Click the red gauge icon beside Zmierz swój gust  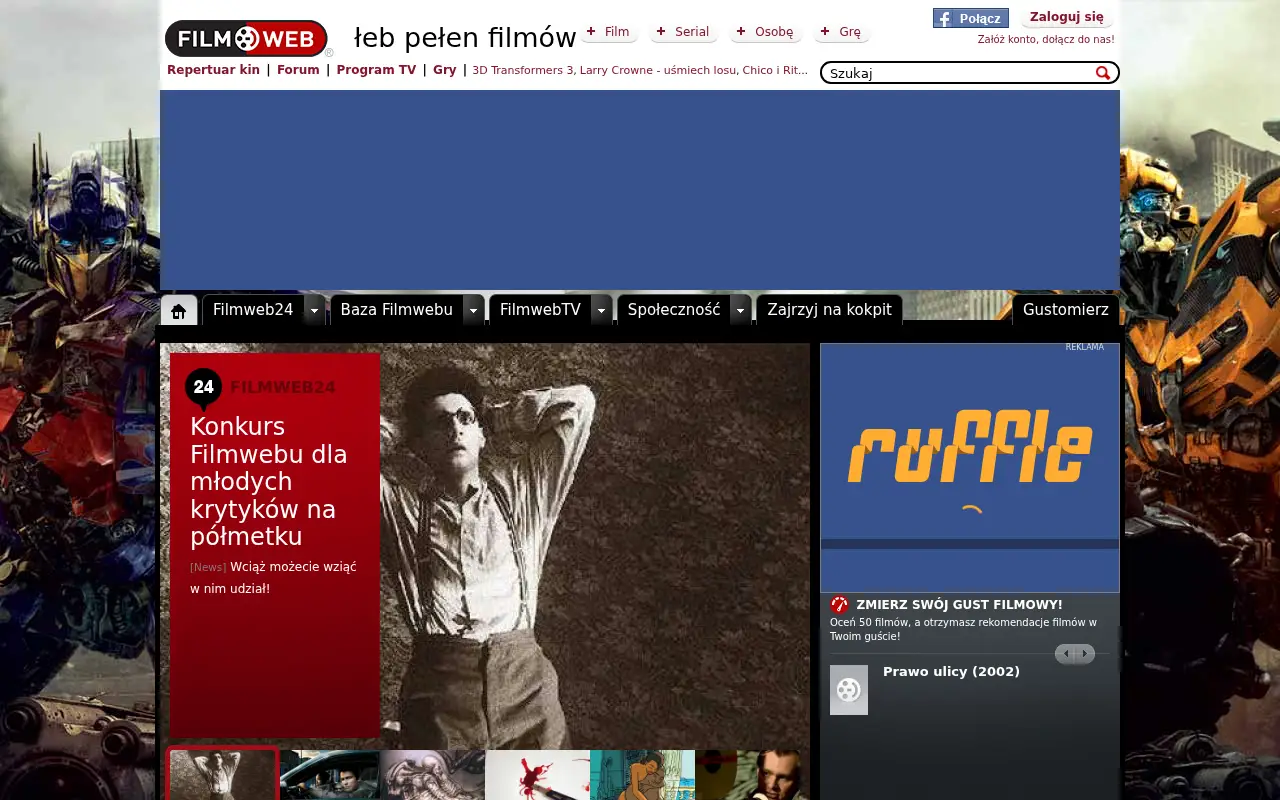tap(839, 604)
